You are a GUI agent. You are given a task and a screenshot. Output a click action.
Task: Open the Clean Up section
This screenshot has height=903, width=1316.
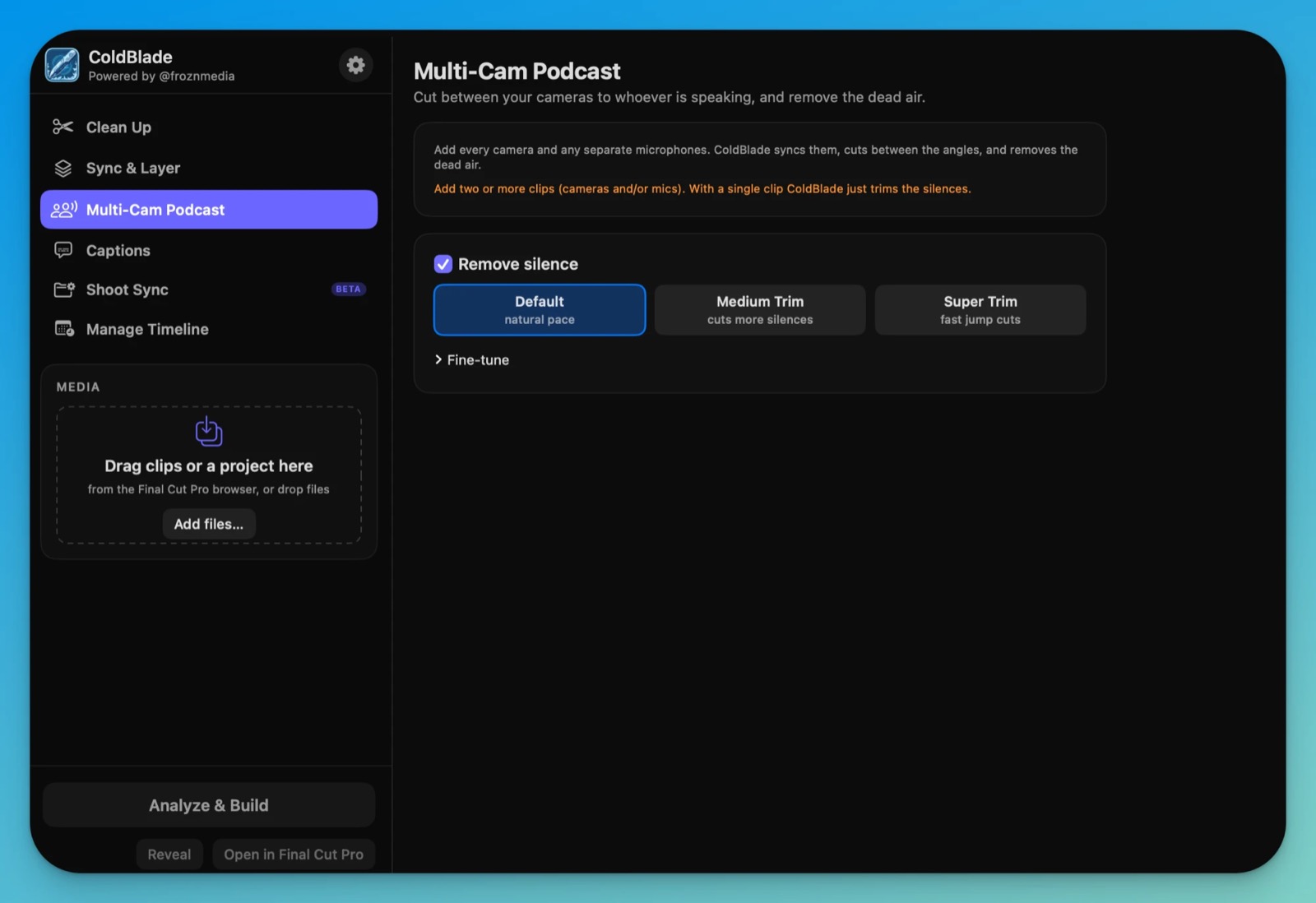click(209, 127)
